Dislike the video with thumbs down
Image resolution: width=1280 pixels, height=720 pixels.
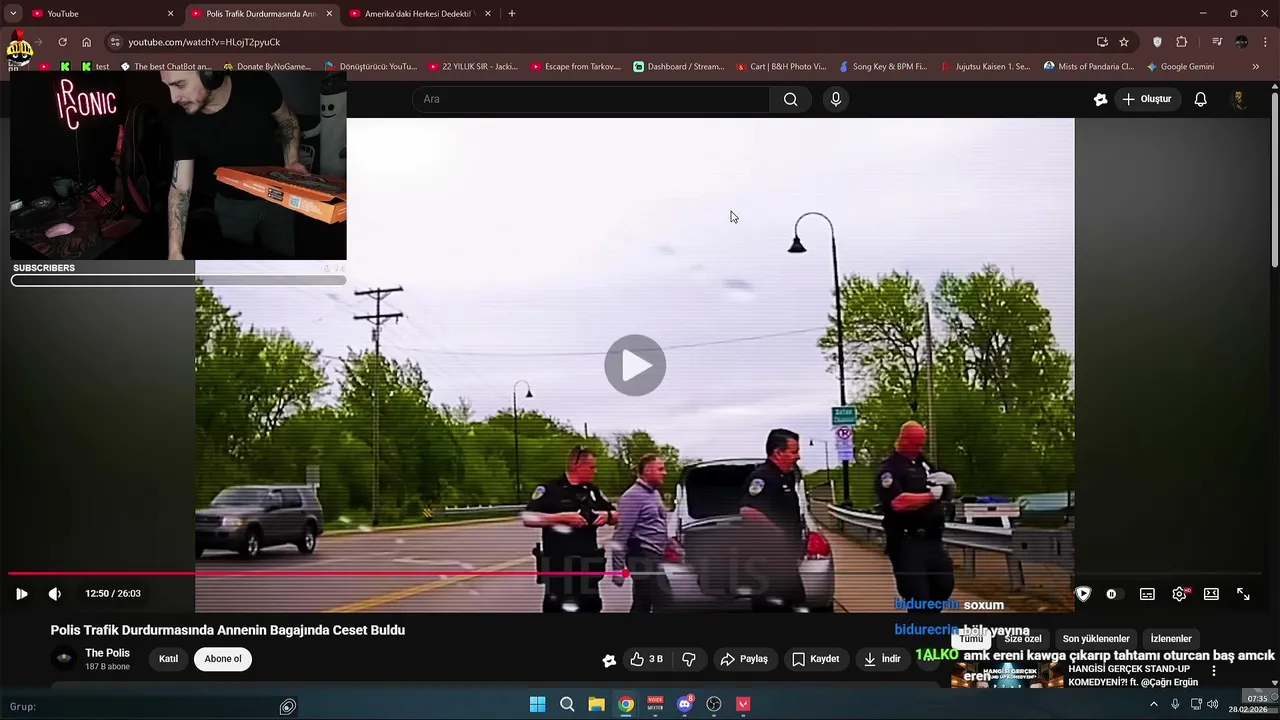pos(689,659)
